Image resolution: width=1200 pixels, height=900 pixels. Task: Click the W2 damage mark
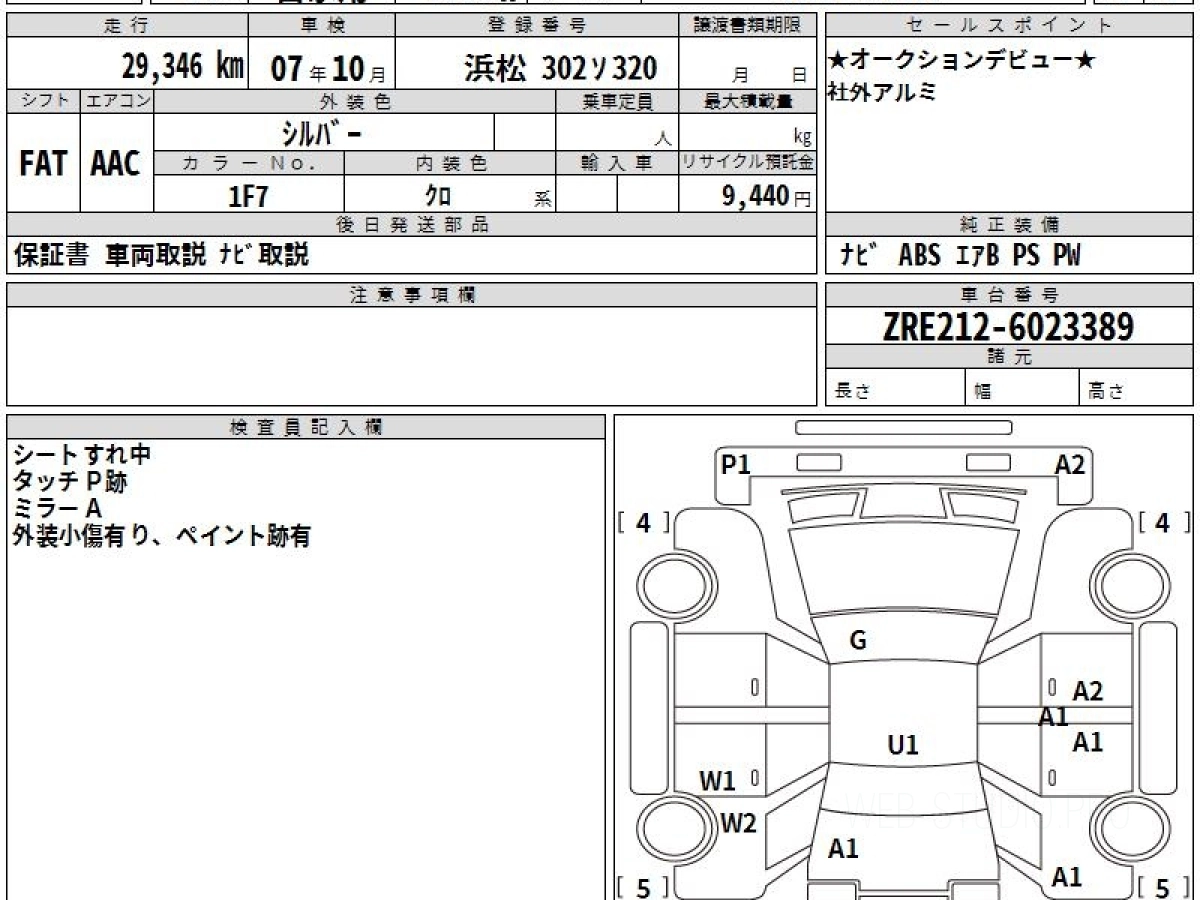[x=739, y=824]
